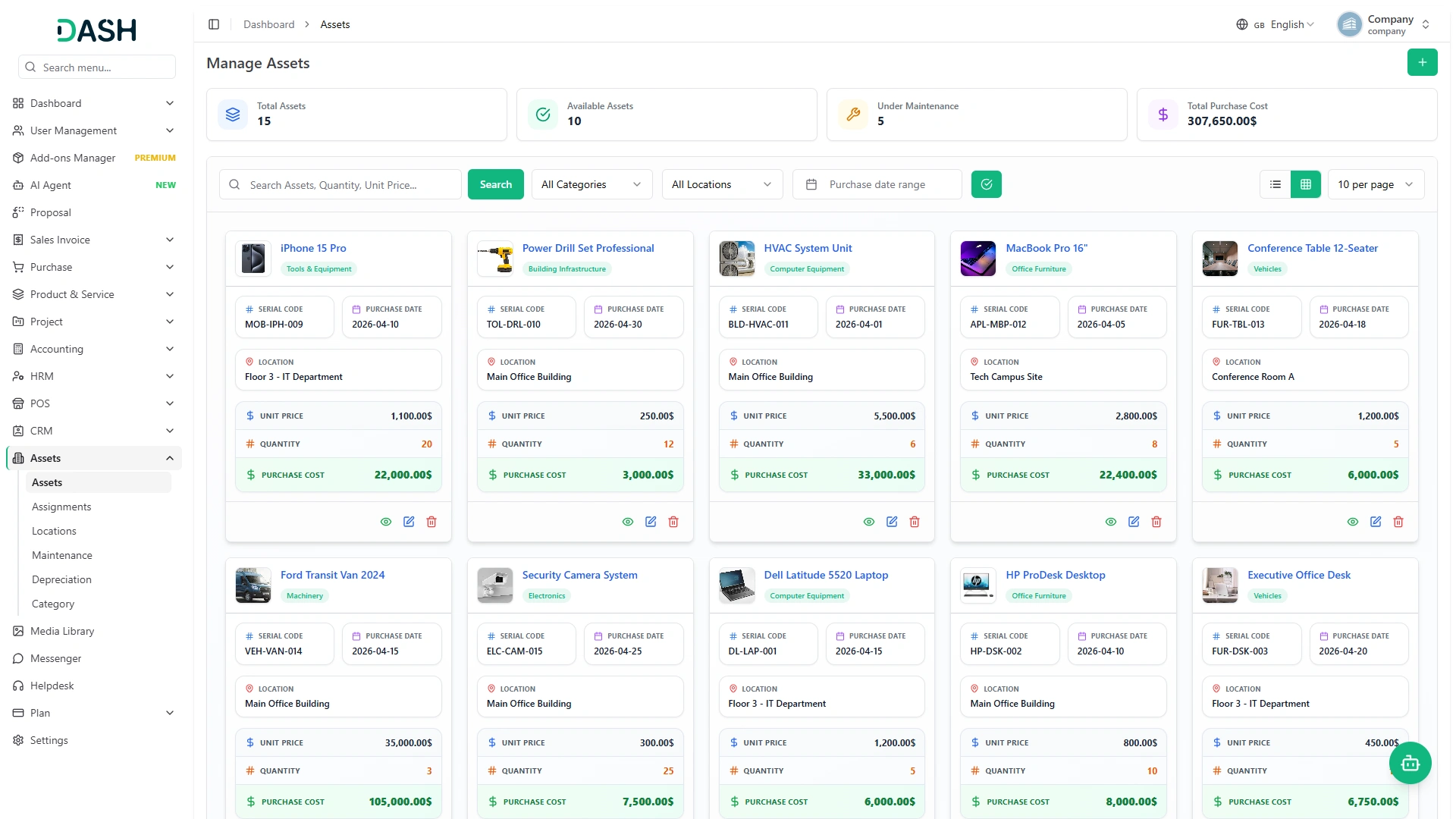This screenshot has width=1456, height=819.
Task: Open the All Categories dropdown
Action: pos(591,184)
